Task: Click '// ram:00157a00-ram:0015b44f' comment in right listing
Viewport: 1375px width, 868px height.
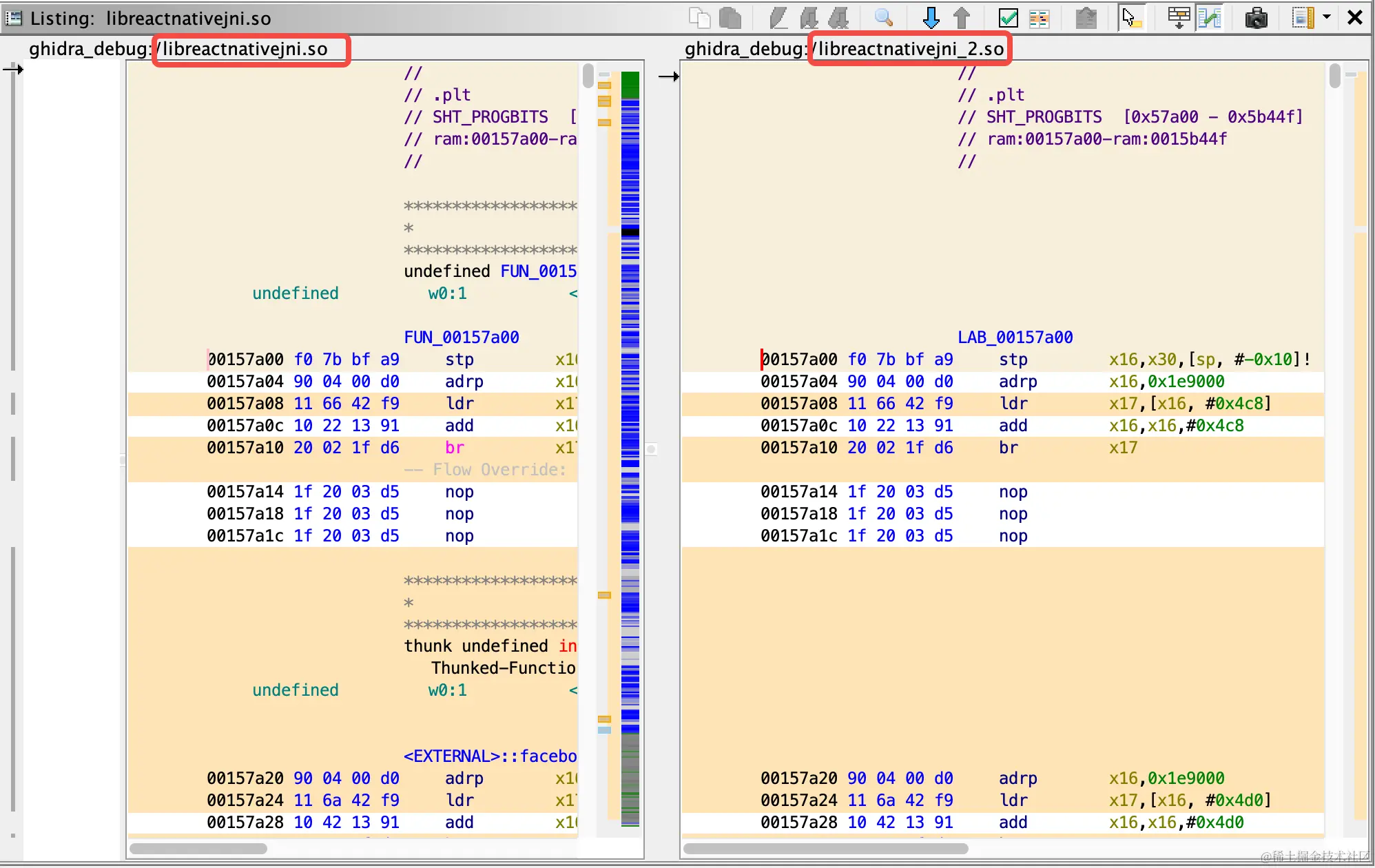Action: click(x=1092, y=139)
